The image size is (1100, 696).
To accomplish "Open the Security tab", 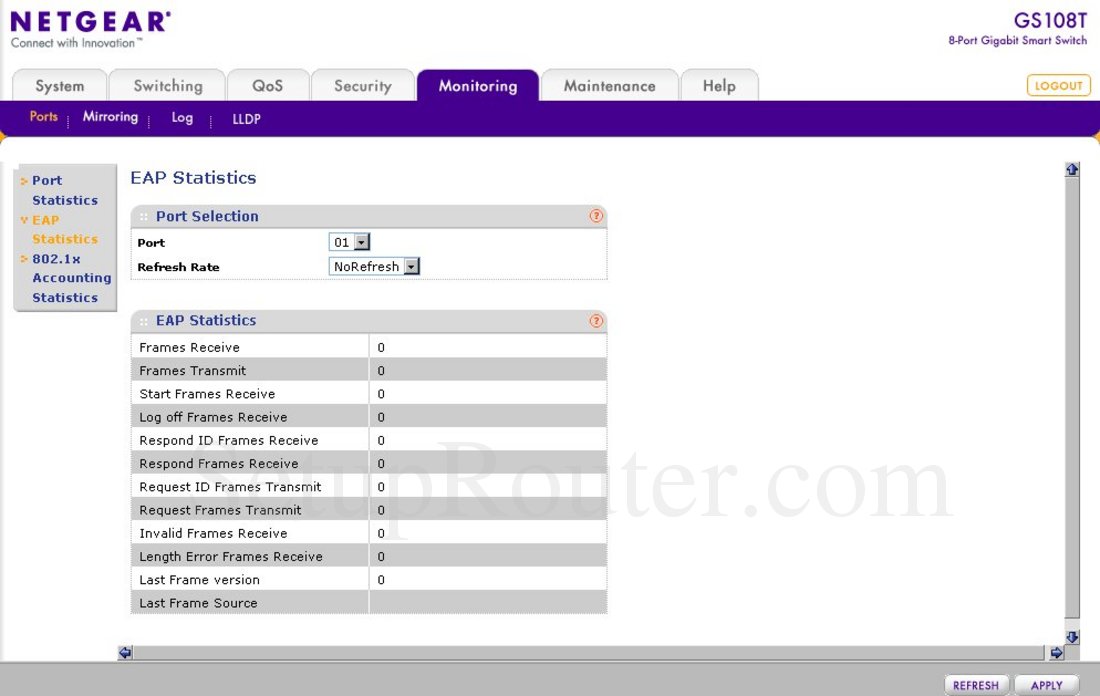I will coord(363,86).
